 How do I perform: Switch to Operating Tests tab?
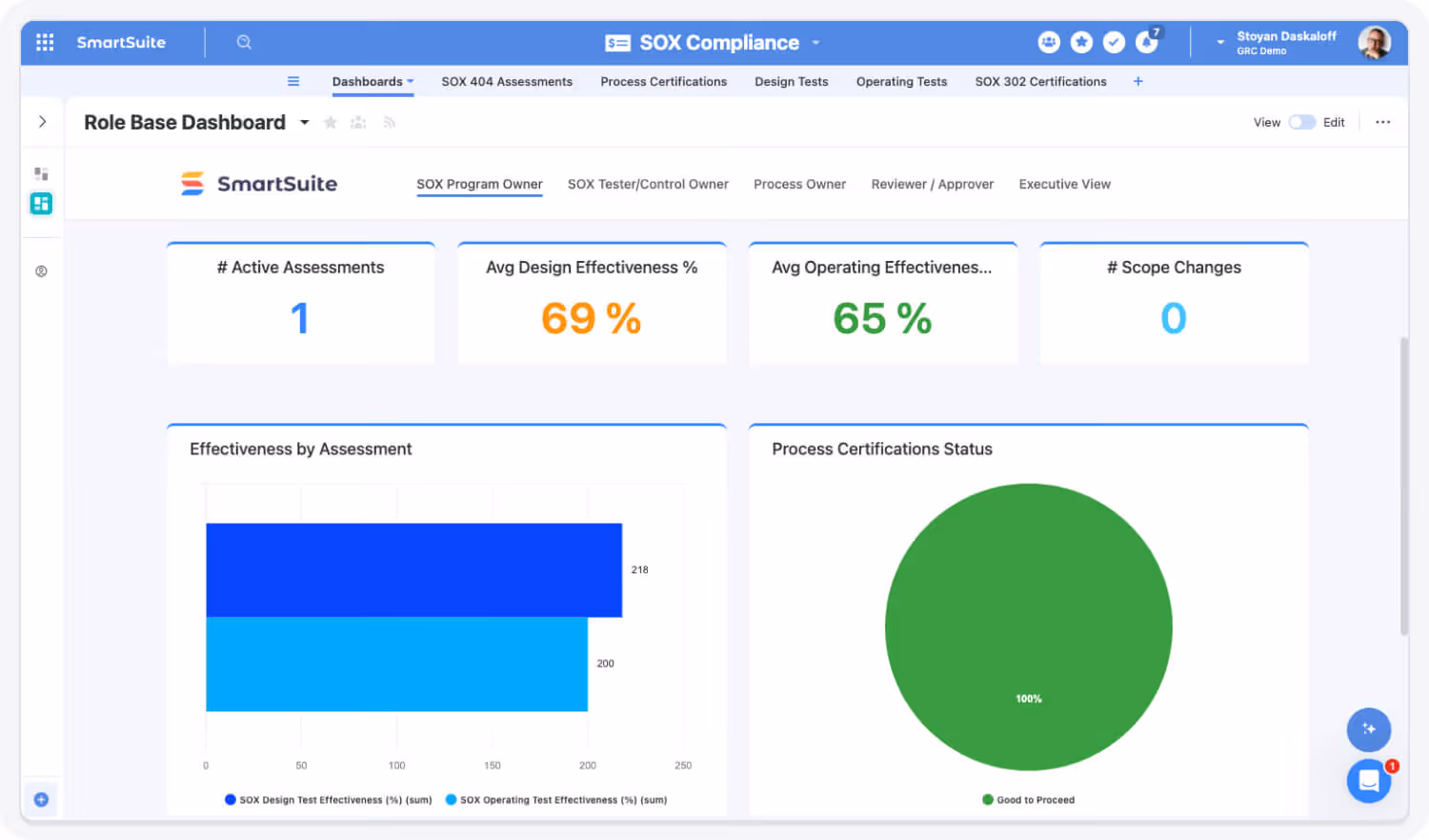901,82
